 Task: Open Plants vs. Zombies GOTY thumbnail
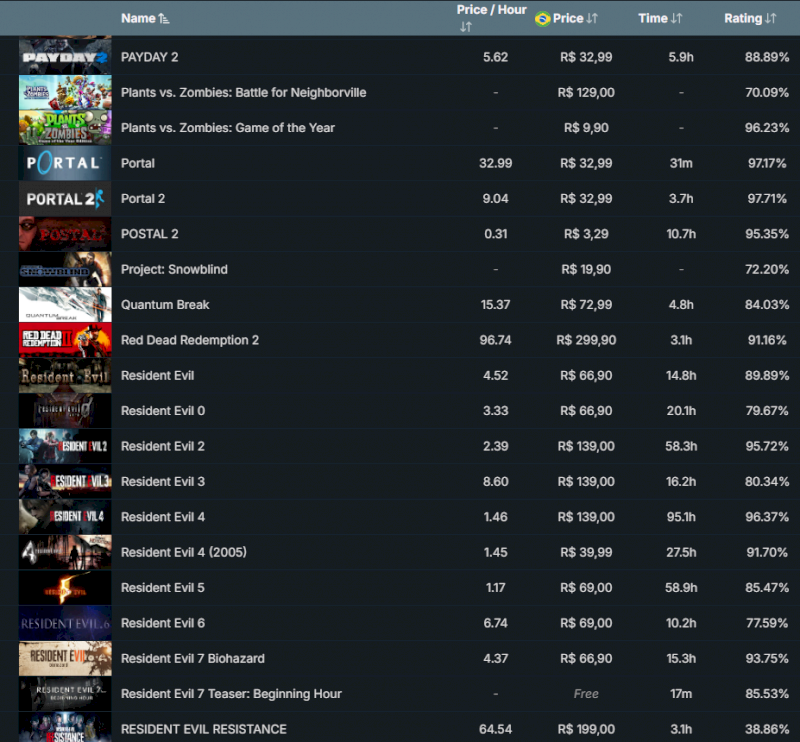[x=65, y=128]
